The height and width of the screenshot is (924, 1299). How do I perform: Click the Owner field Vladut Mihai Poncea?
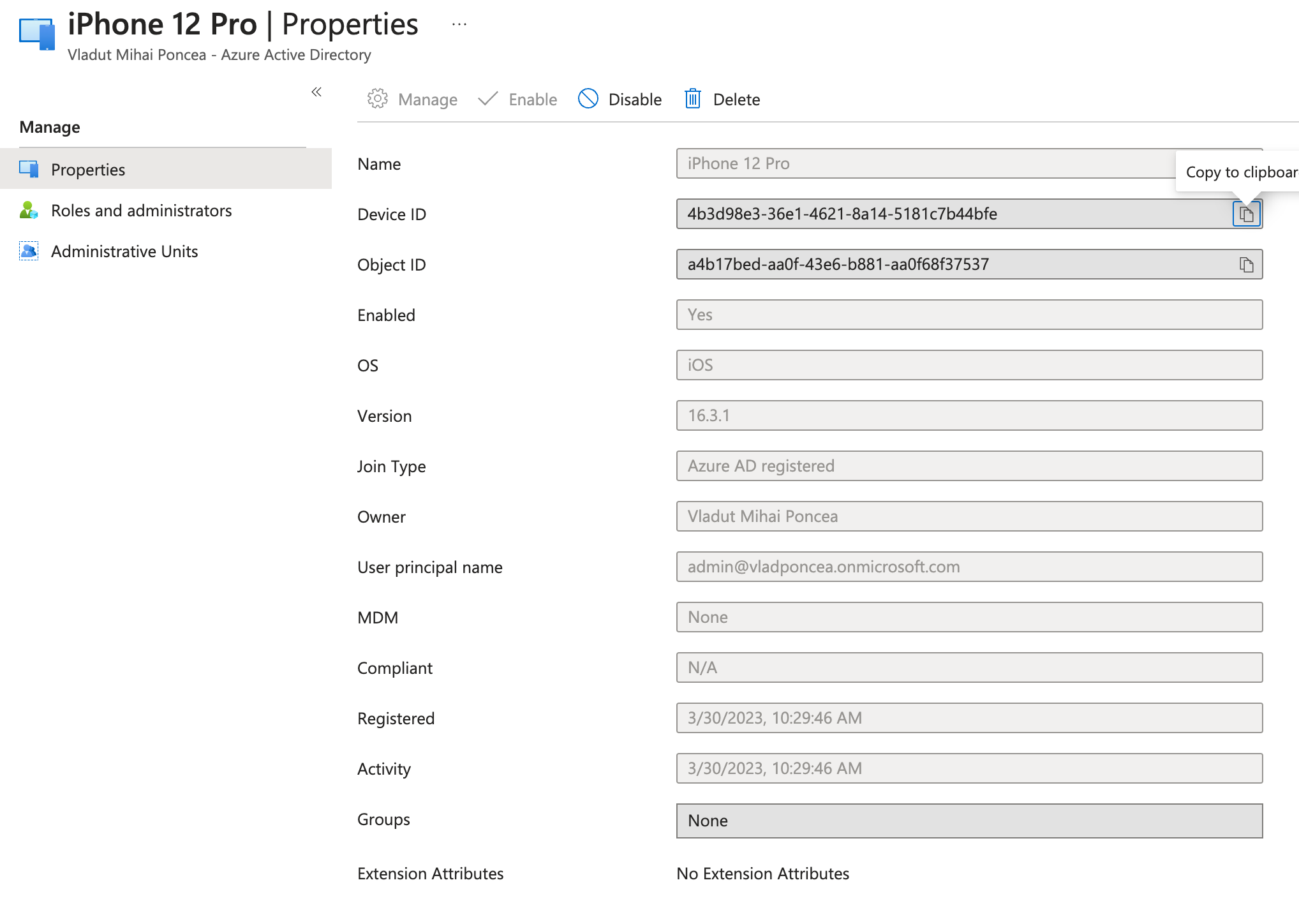point(969,516)
